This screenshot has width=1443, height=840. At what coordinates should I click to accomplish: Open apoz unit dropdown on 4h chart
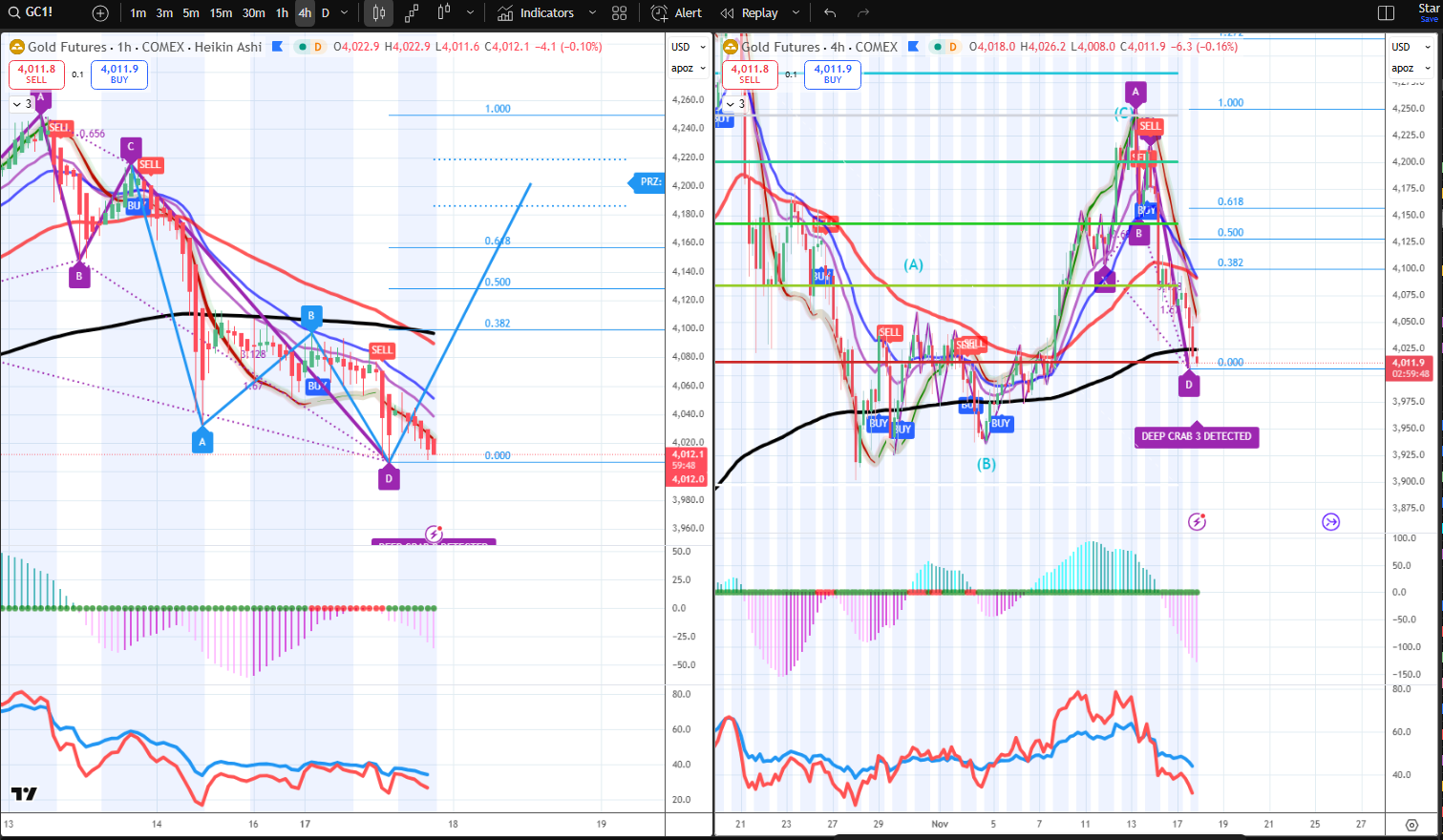click(1411, 68)
